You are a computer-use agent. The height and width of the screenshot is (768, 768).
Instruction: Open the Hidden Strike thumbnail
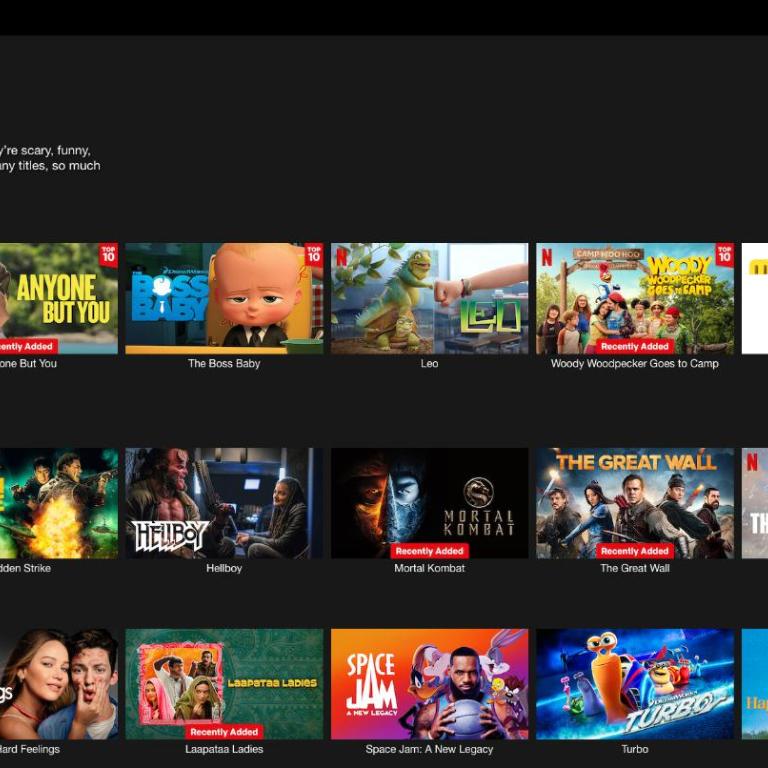pyautogui.click(x=59, y=503)
